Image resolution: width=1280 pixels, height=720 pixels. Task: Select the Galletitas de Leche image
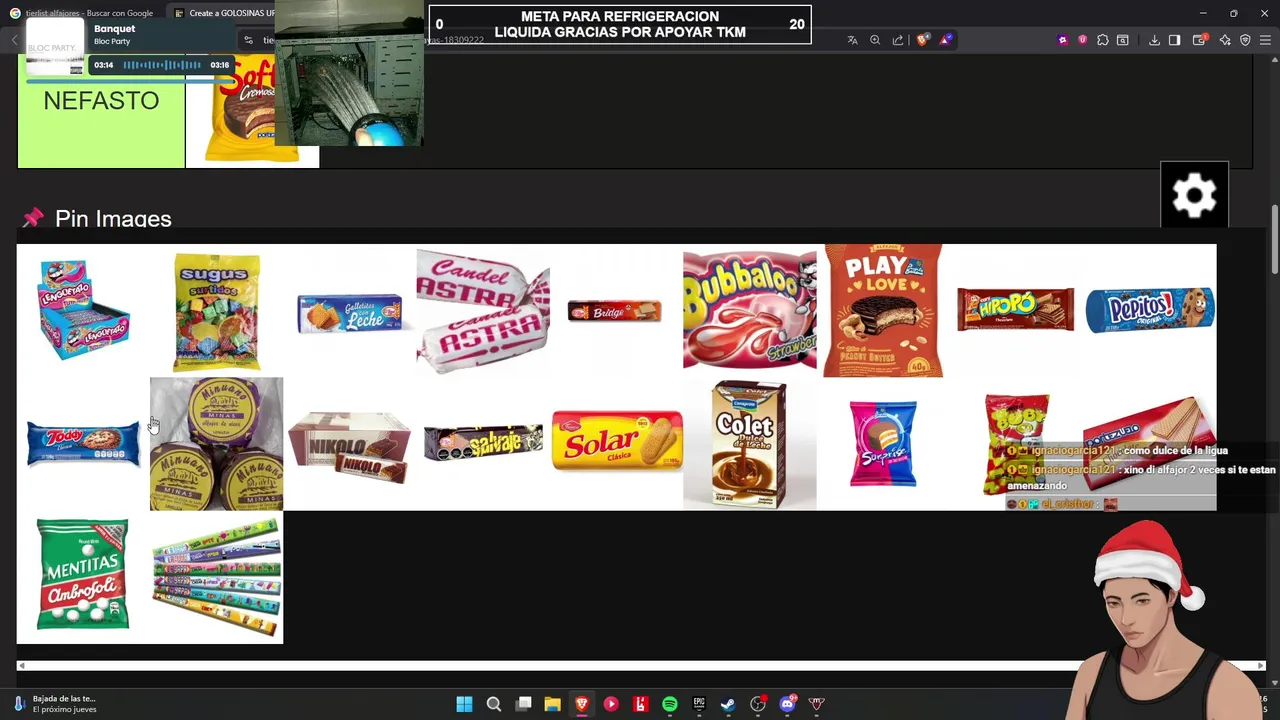pyautogui.click(x=349, y=311)
